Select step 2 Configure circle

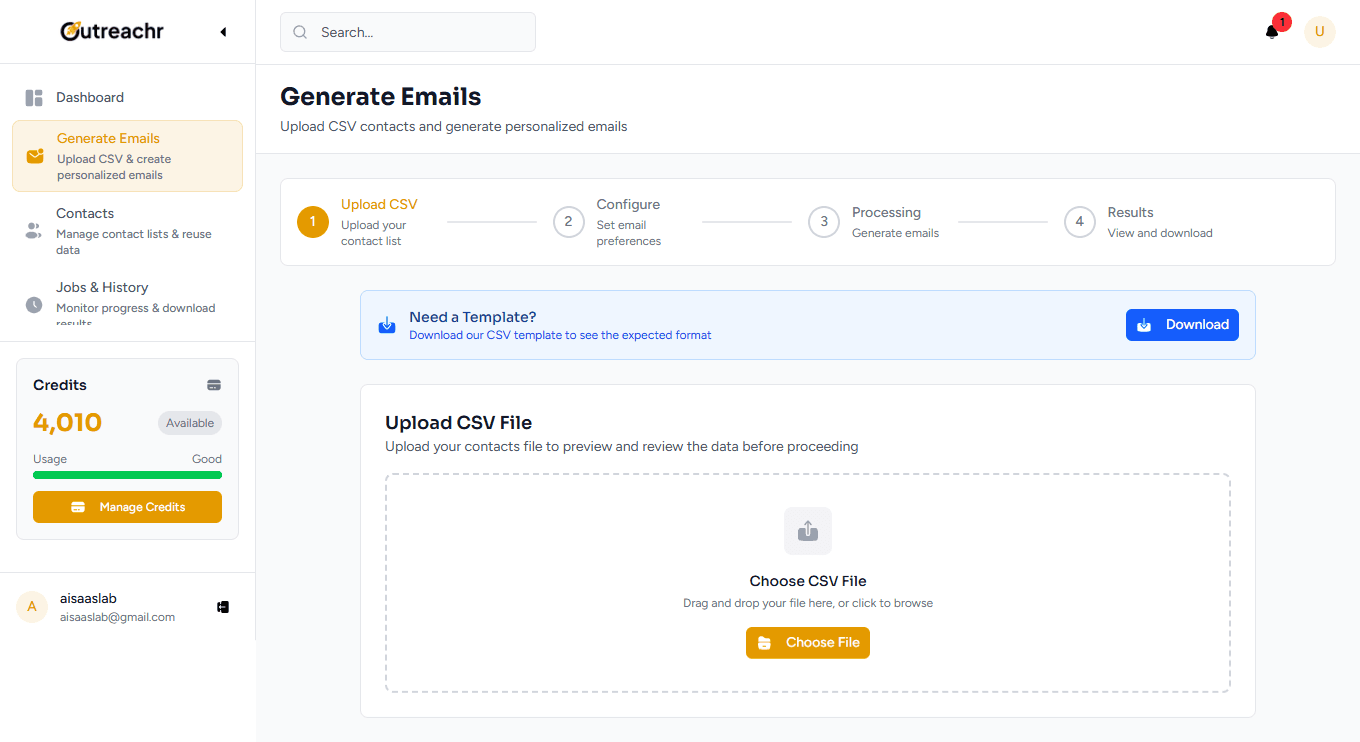click(x=568, y=222)
